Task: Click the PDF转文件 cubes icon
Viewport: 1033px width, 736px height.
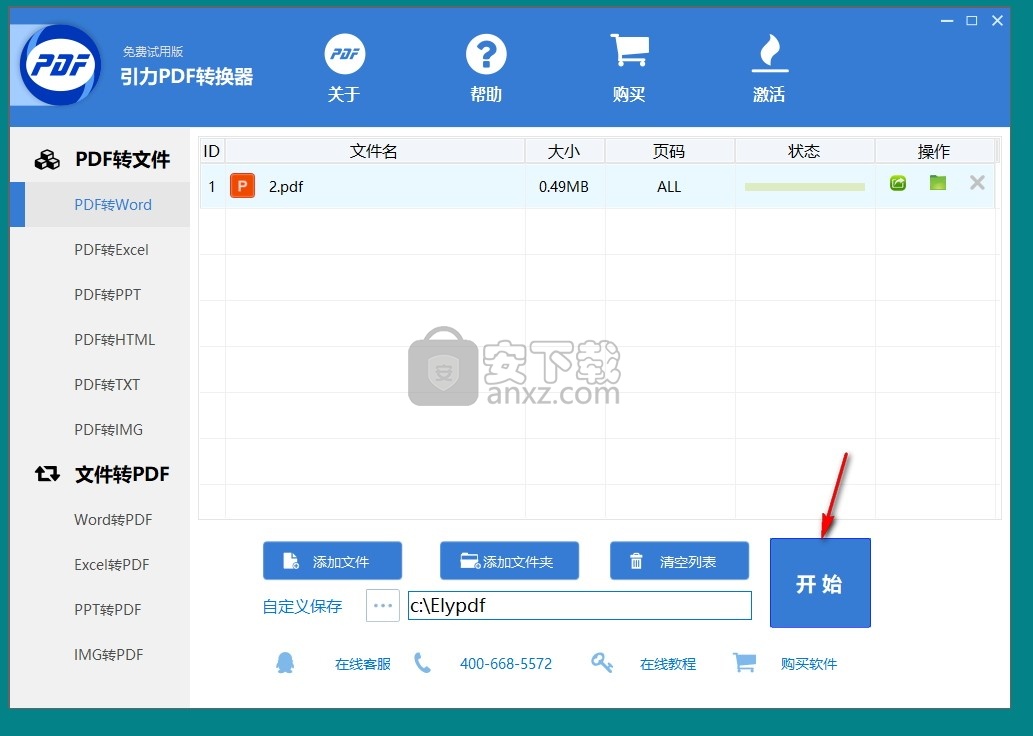Action: pyautogui.click(x=47, y=159)
